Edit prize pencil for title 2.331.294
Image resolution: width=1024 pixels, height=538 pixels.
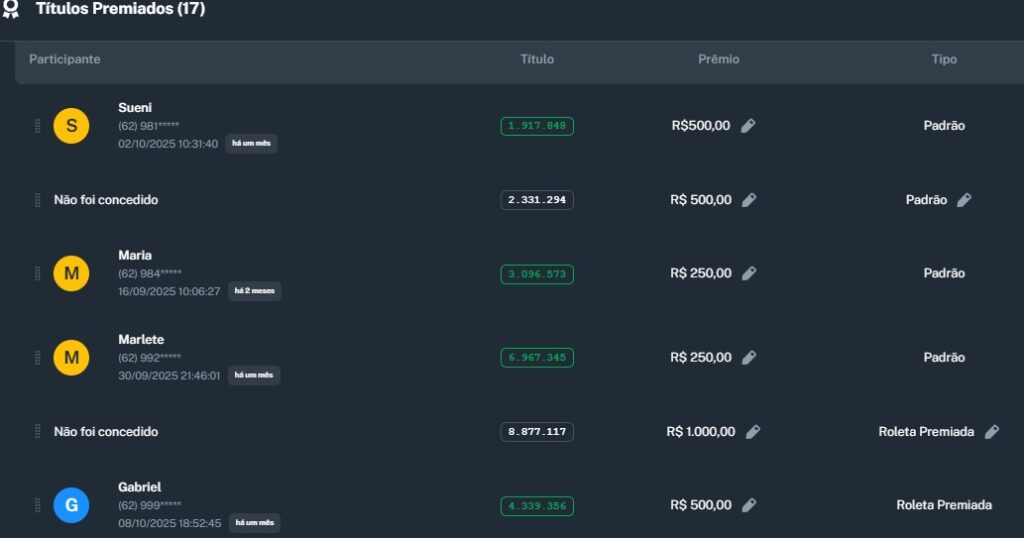tap(749, 200)
